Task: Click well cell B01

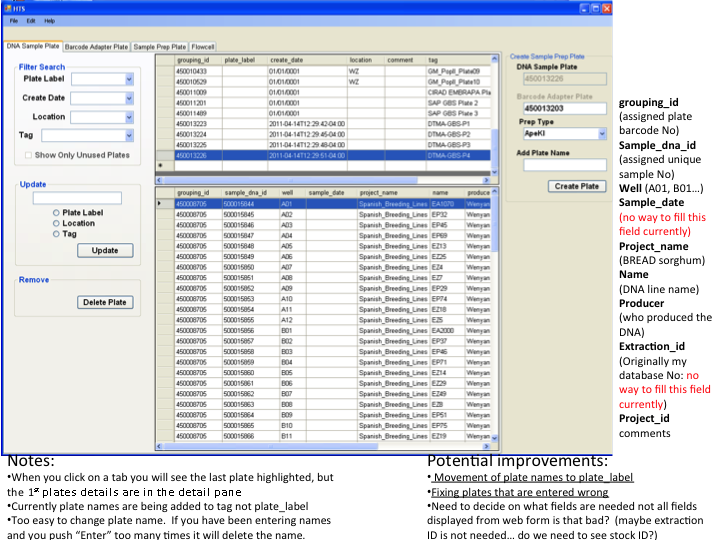Action: (x=292, y=331)
